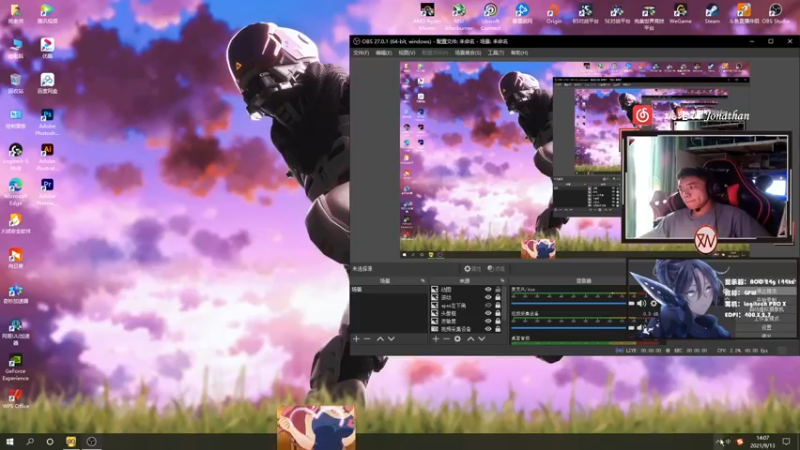Open WeGame desktop shortcut
This screenshot has width=800, height=450.
click(680, 14)
